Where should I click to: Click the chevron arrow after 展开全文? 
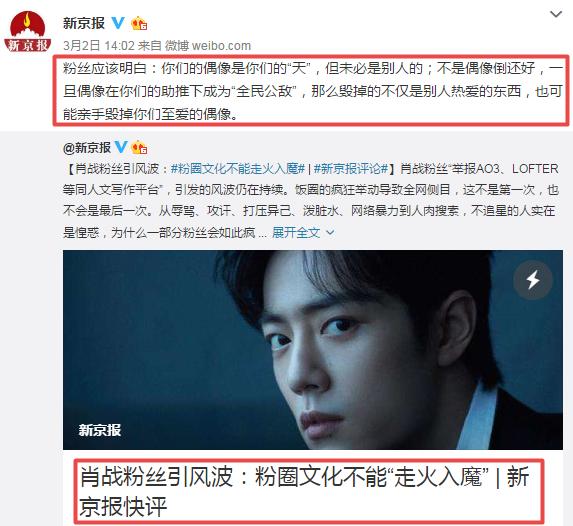point(330,232)
